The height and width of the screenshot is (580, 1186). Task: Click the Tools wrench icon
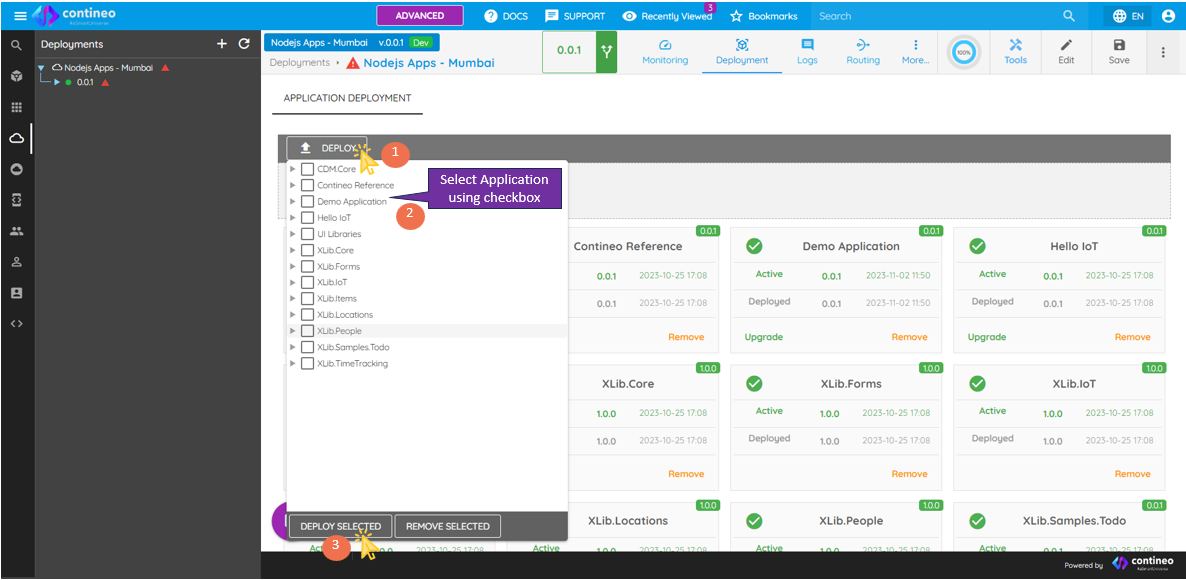coord(1015,45)
